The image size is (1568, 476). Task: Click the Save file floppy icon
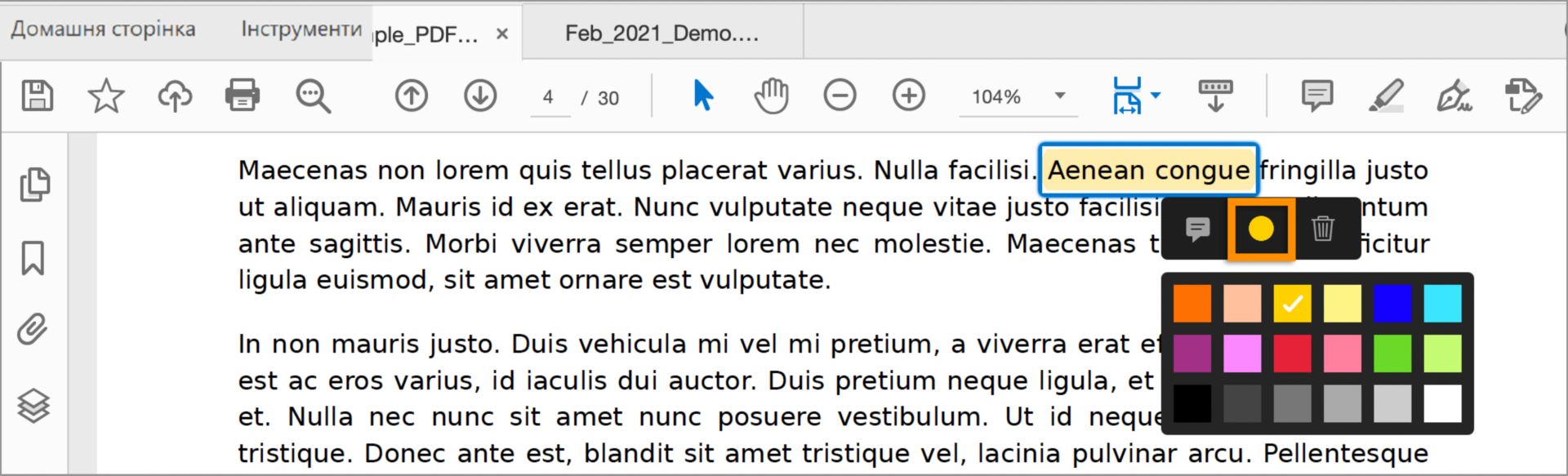coord(37,96)
